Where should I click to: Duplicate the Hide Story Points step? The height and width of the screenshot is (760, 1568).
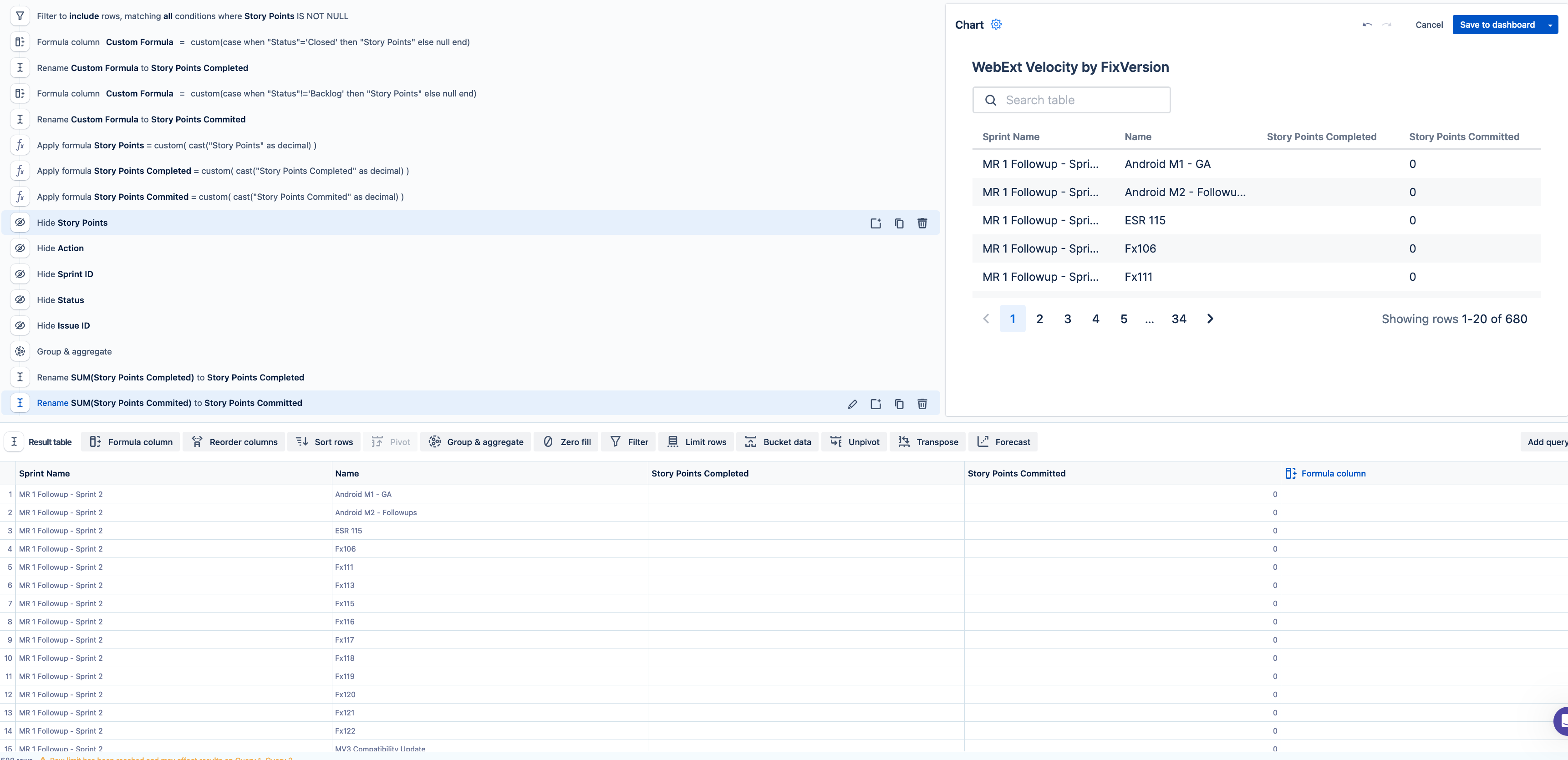coord(899,223)
